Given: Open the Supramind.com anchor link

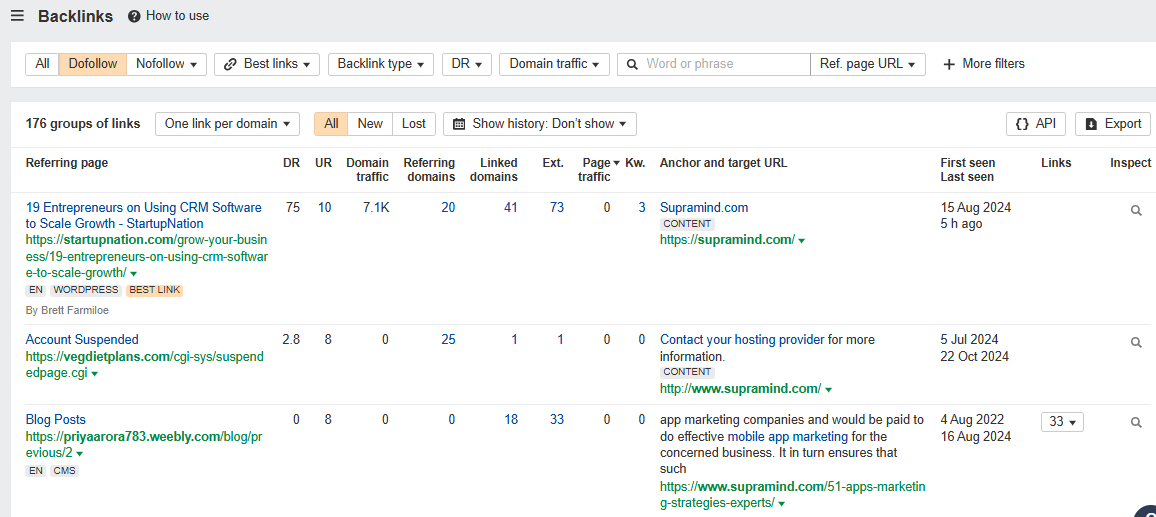Looking at the screenshot, I should tap(704, 208).
